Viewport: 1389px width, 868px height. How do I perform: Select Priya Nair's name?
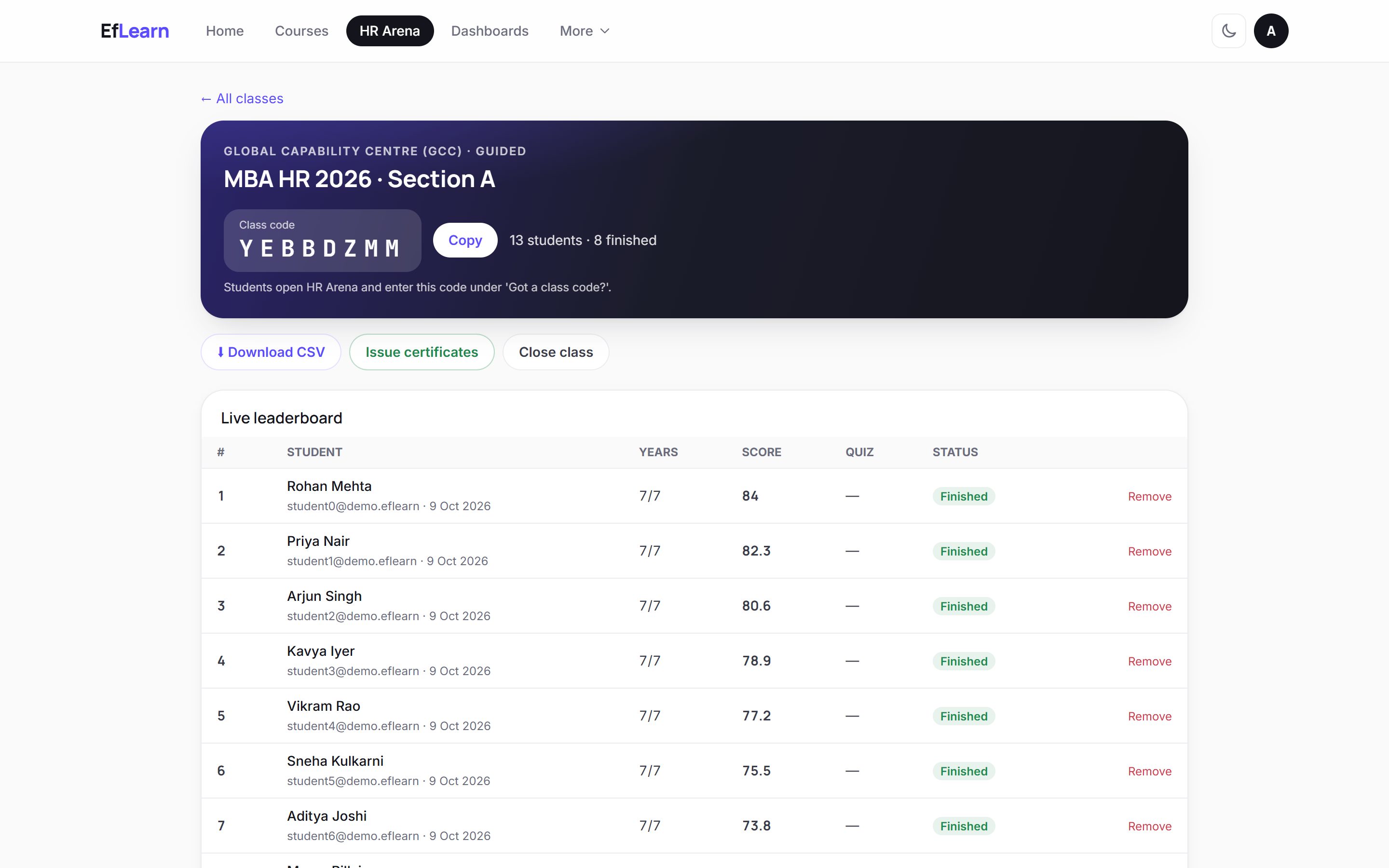coord(318,541)
